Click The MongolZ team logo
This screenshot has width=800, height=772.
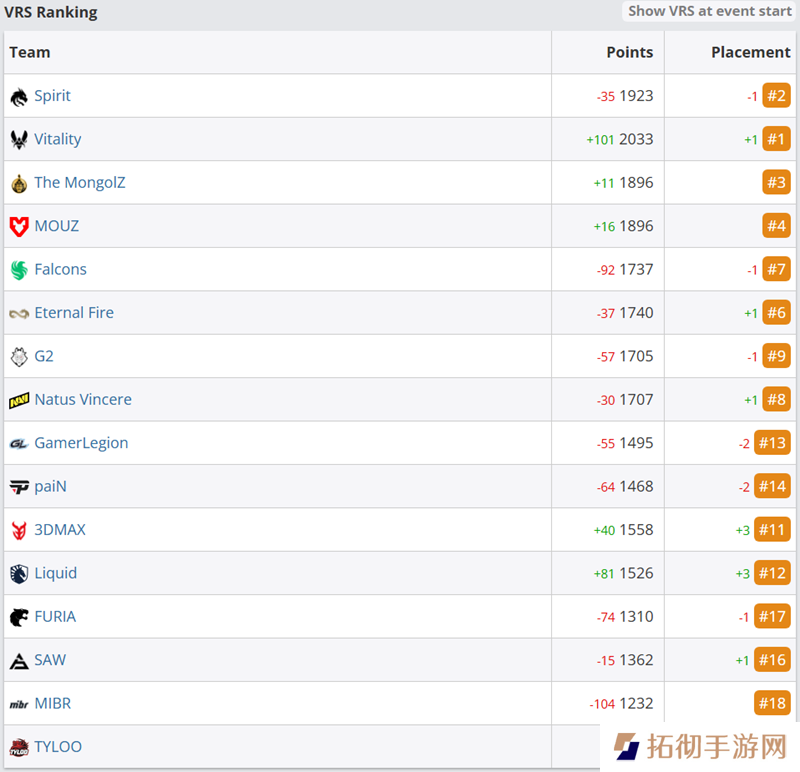point(19,183)
